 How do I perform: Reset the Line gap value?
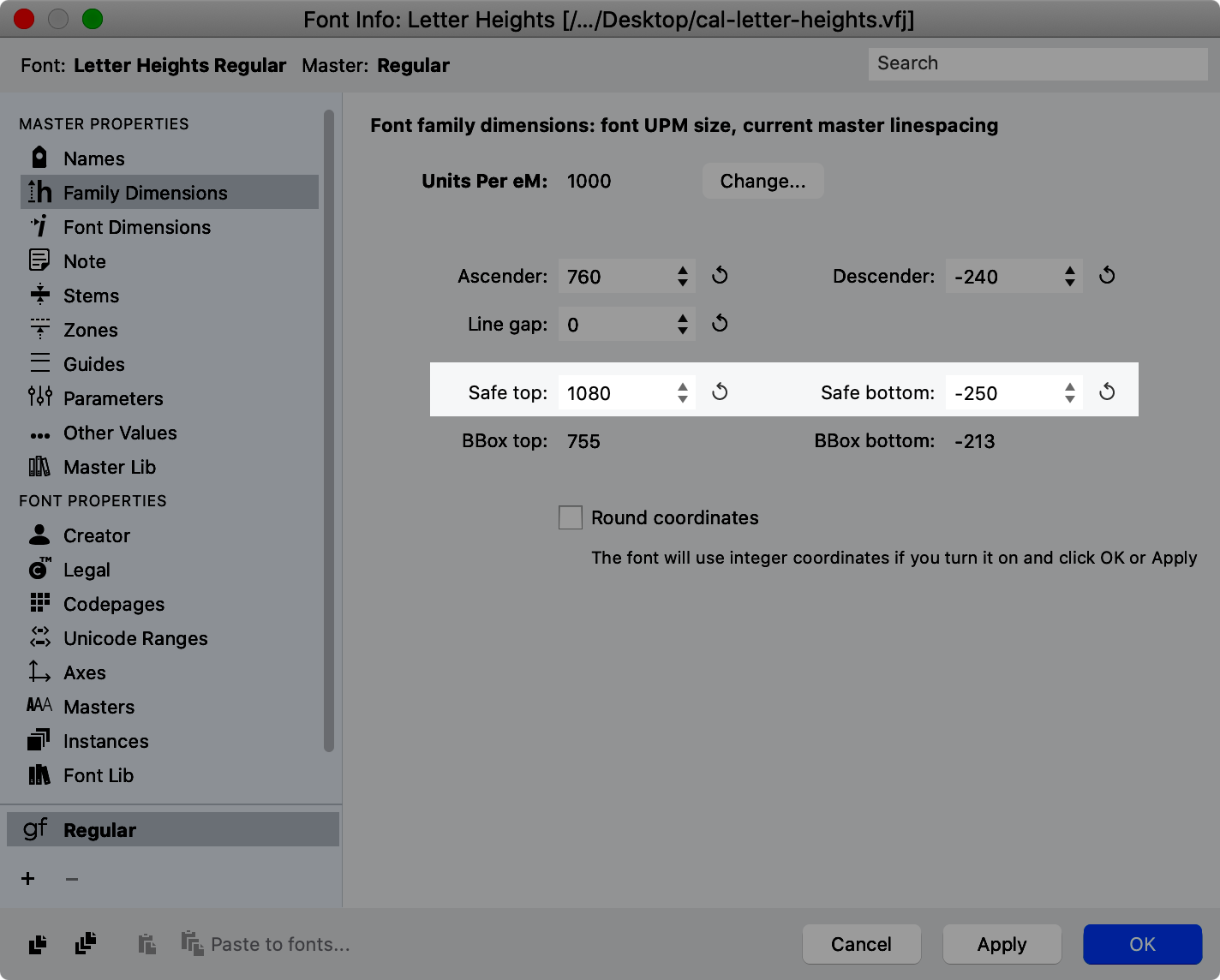(720, 324)
